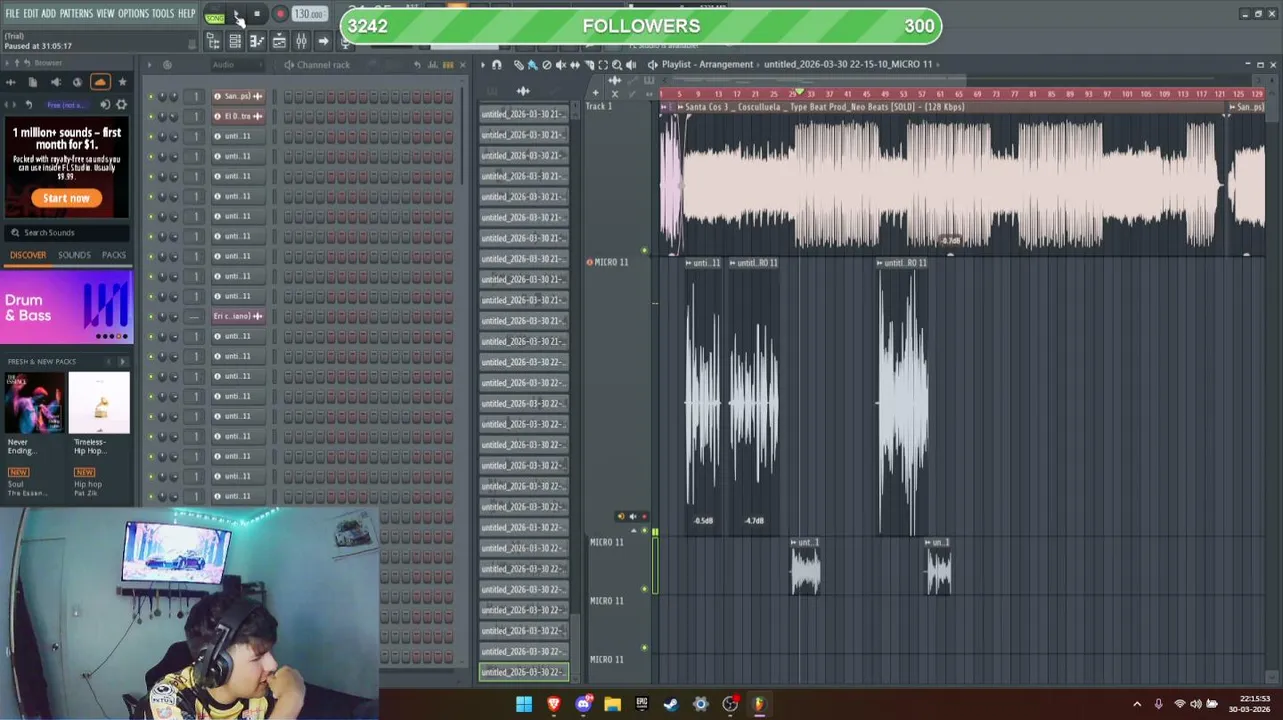Switch to the PACKS tab in Browser
This screenshot has width=1283, height=720.
[114, 255]
